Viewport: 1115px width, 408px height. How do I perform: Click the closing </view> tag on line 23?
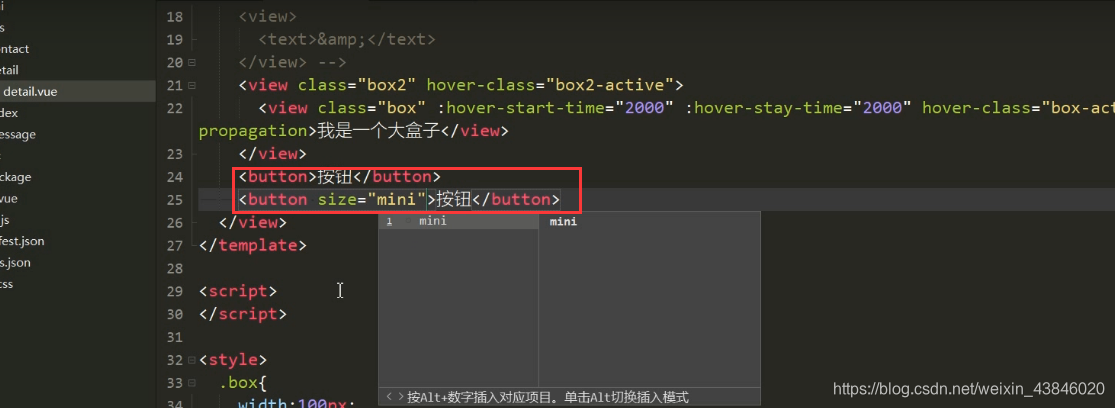[273, 154]
